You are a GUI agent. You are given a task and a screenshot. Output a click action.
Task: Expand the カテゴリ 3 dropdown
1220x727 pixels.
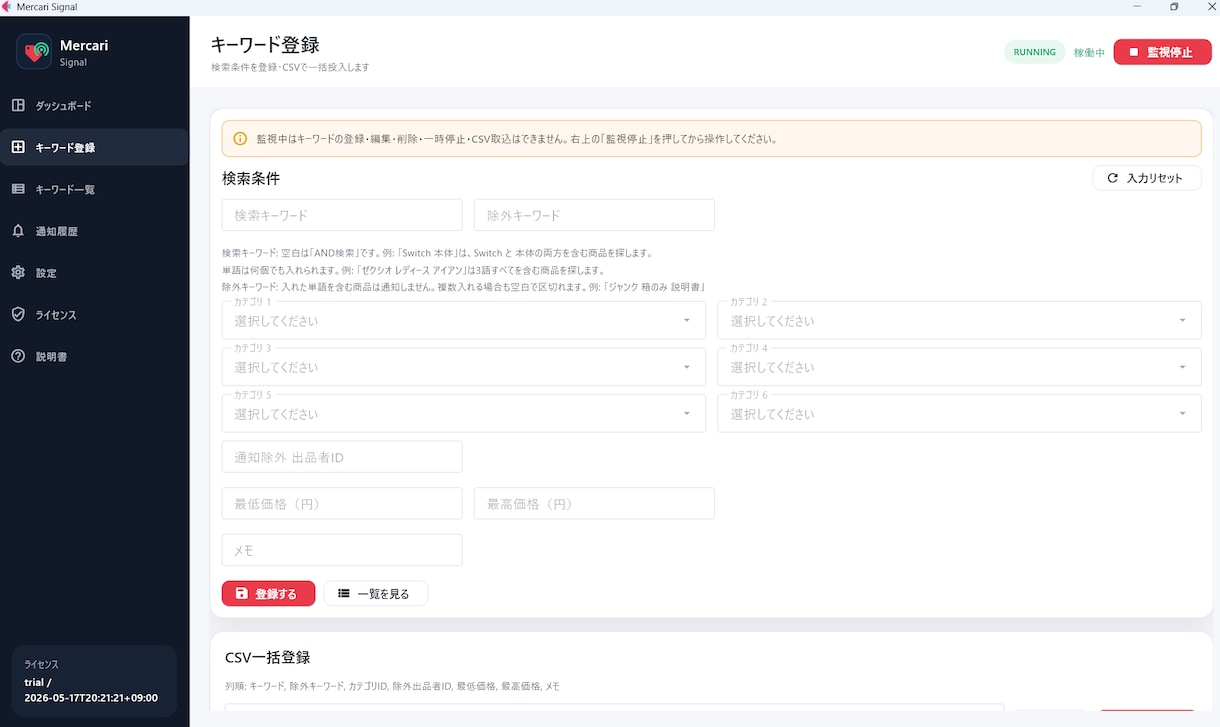(464, 367)
